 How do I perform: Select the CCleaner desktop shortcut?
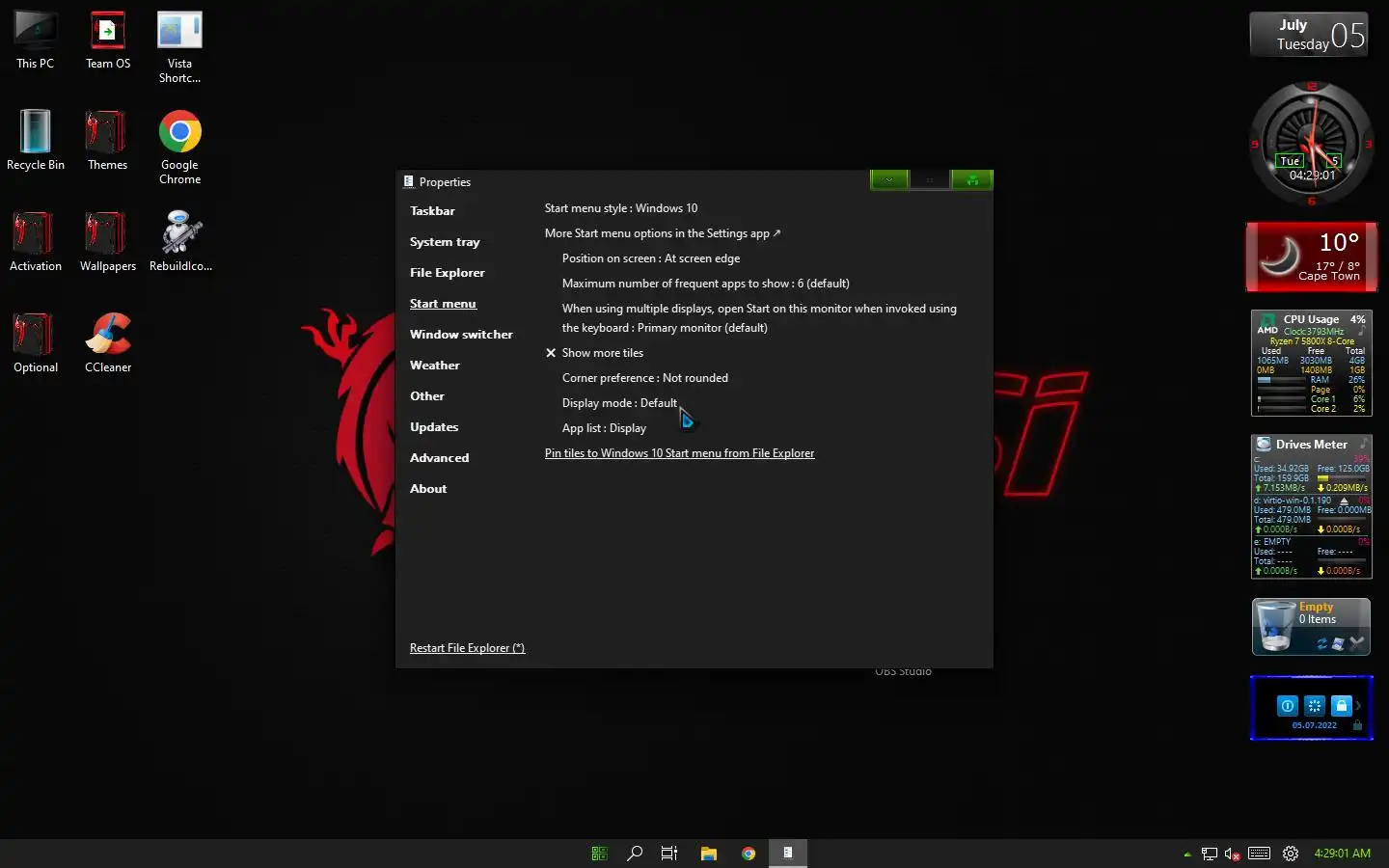tap(108, 344)
